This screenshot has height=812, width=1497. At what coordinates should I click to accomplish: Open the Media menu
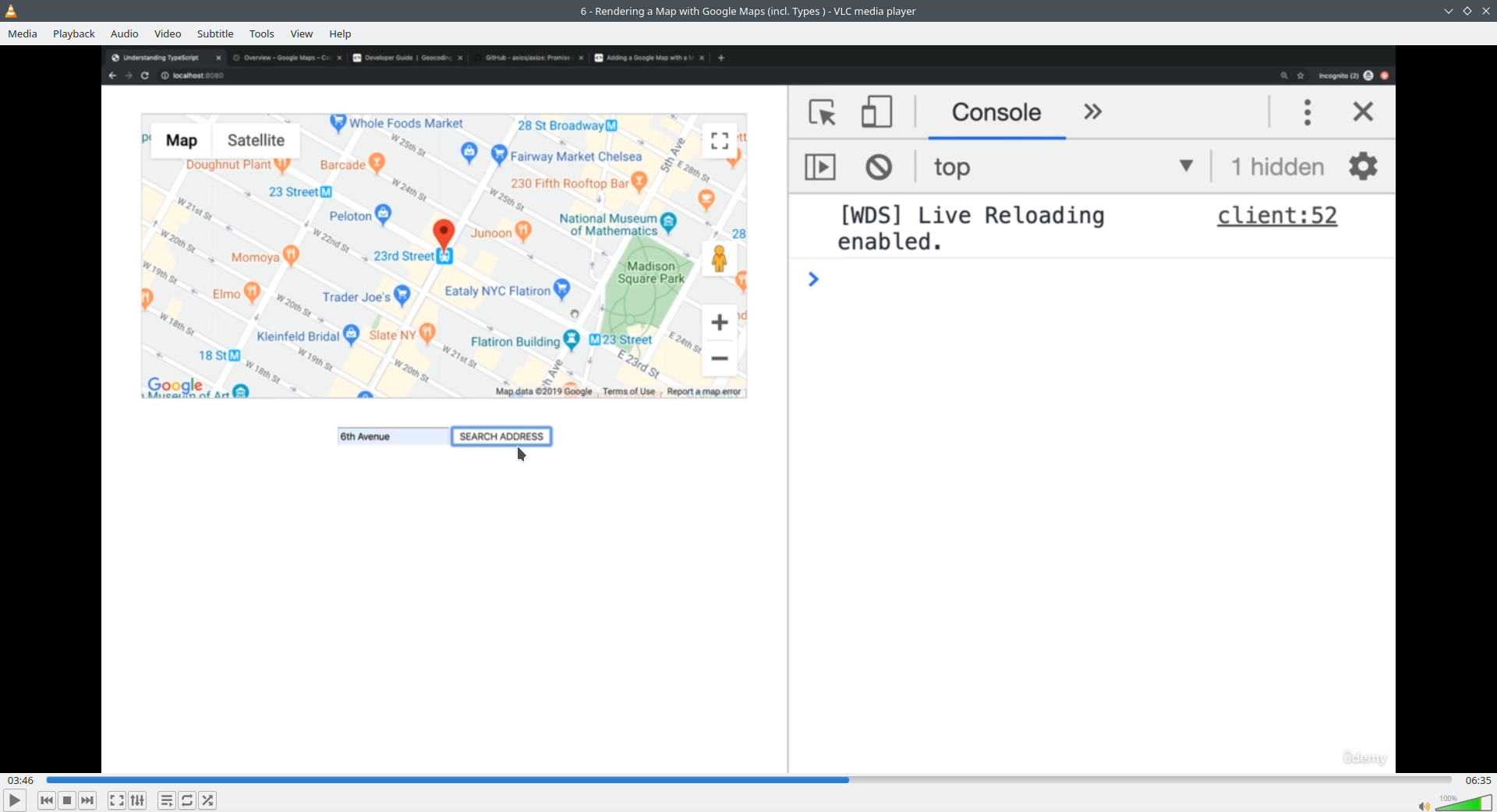tap(23, 34)
